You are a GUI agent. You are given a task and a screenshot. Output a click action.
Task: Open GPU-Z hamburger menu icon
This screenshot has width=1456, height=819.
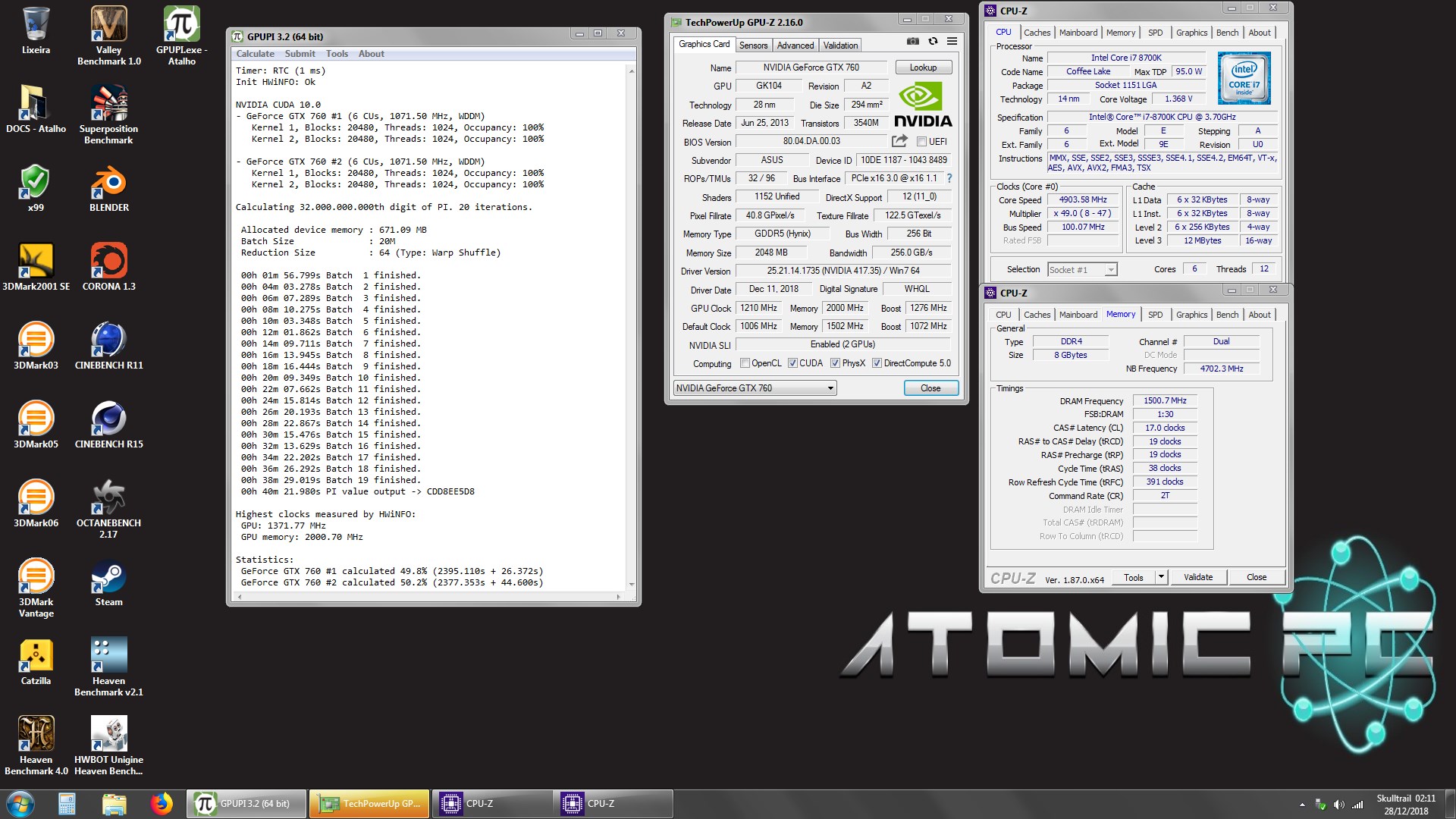point(952,42)
